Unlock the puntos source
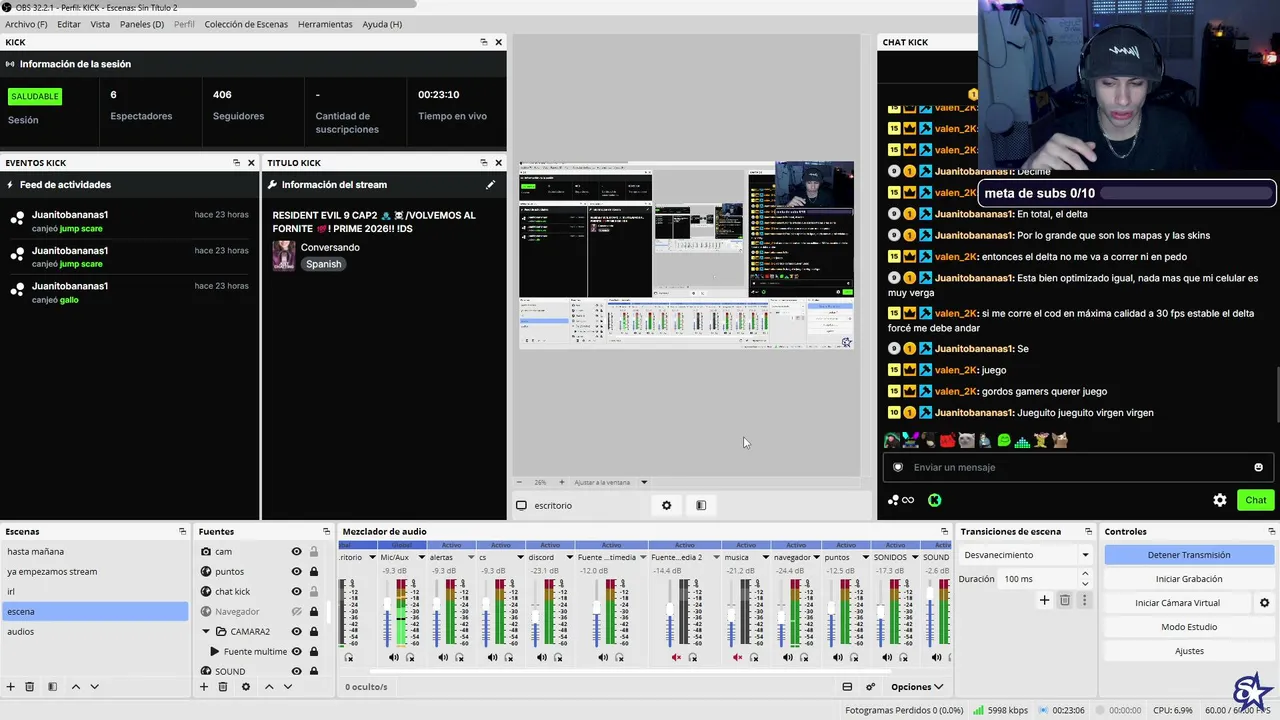This screenshot has width=1280, height=720. pos(314,572)
